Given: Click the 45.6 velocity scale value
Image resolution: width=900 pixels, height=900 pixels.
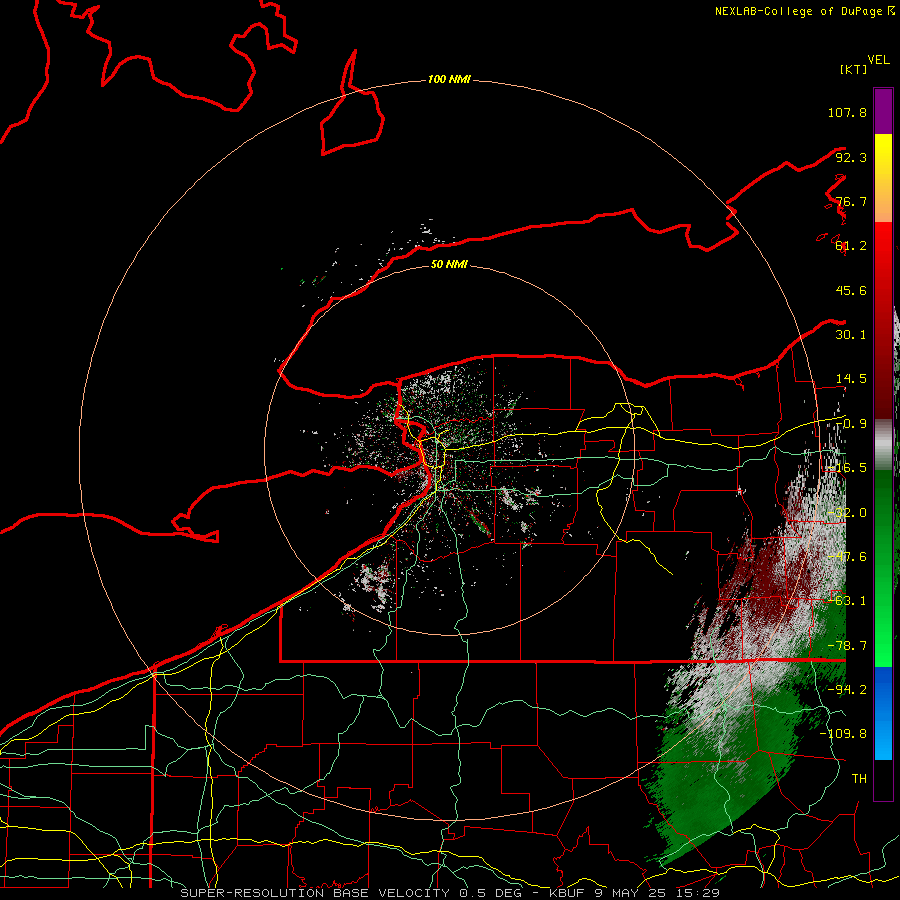Looking at the screenshot, I should 851,290.
